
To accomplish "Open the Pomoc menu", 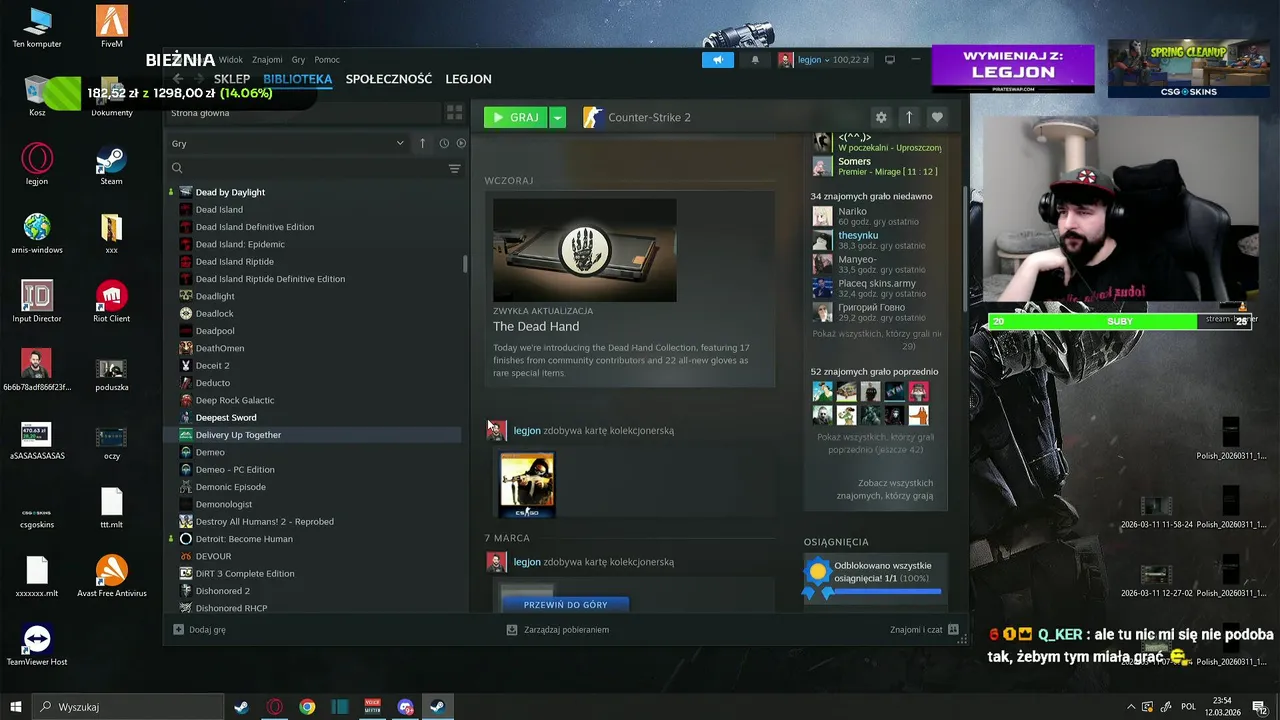I will pyautogui.click(x=327, y=60).
